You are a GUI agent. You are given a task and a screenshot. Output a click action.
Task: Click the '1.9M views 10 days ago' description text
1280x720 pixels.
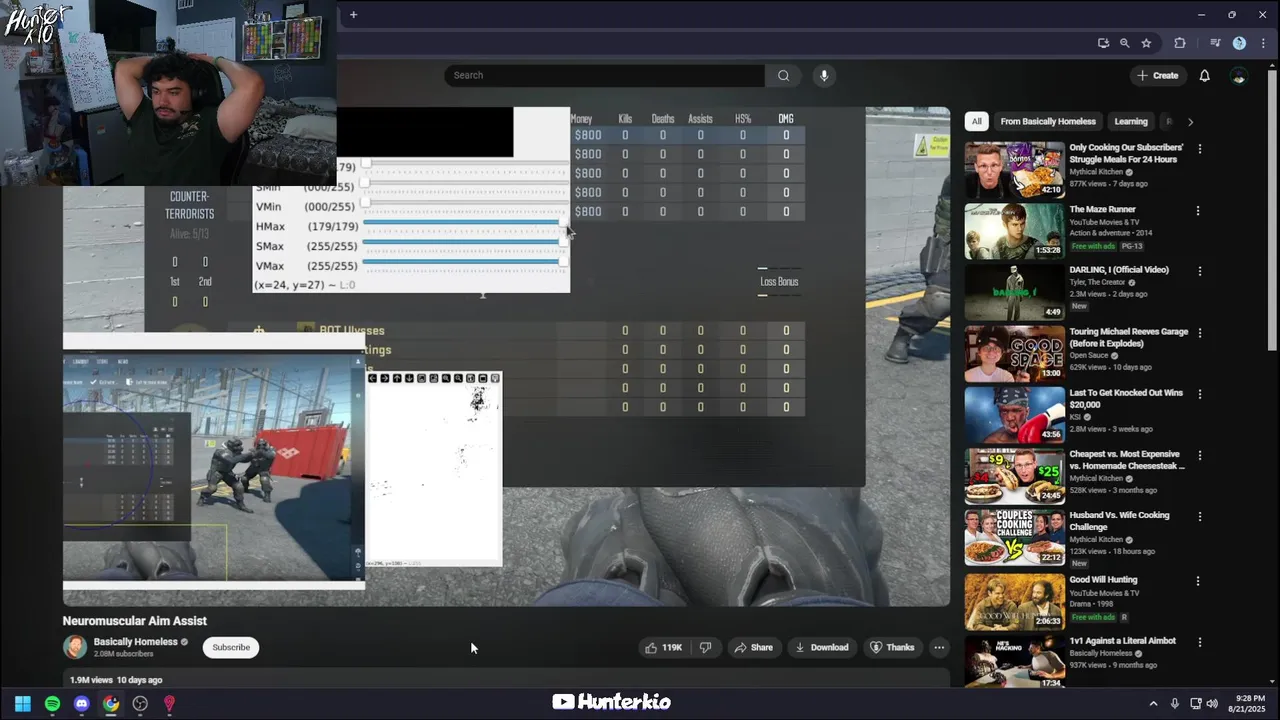pyautogui.click(x=116, y=680)
